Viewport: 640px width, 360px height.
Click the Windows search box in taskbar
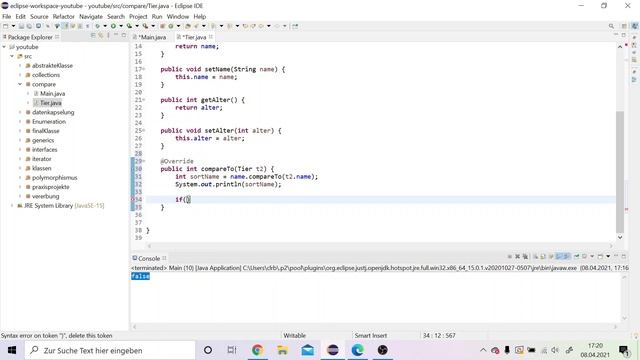point(109,350)
